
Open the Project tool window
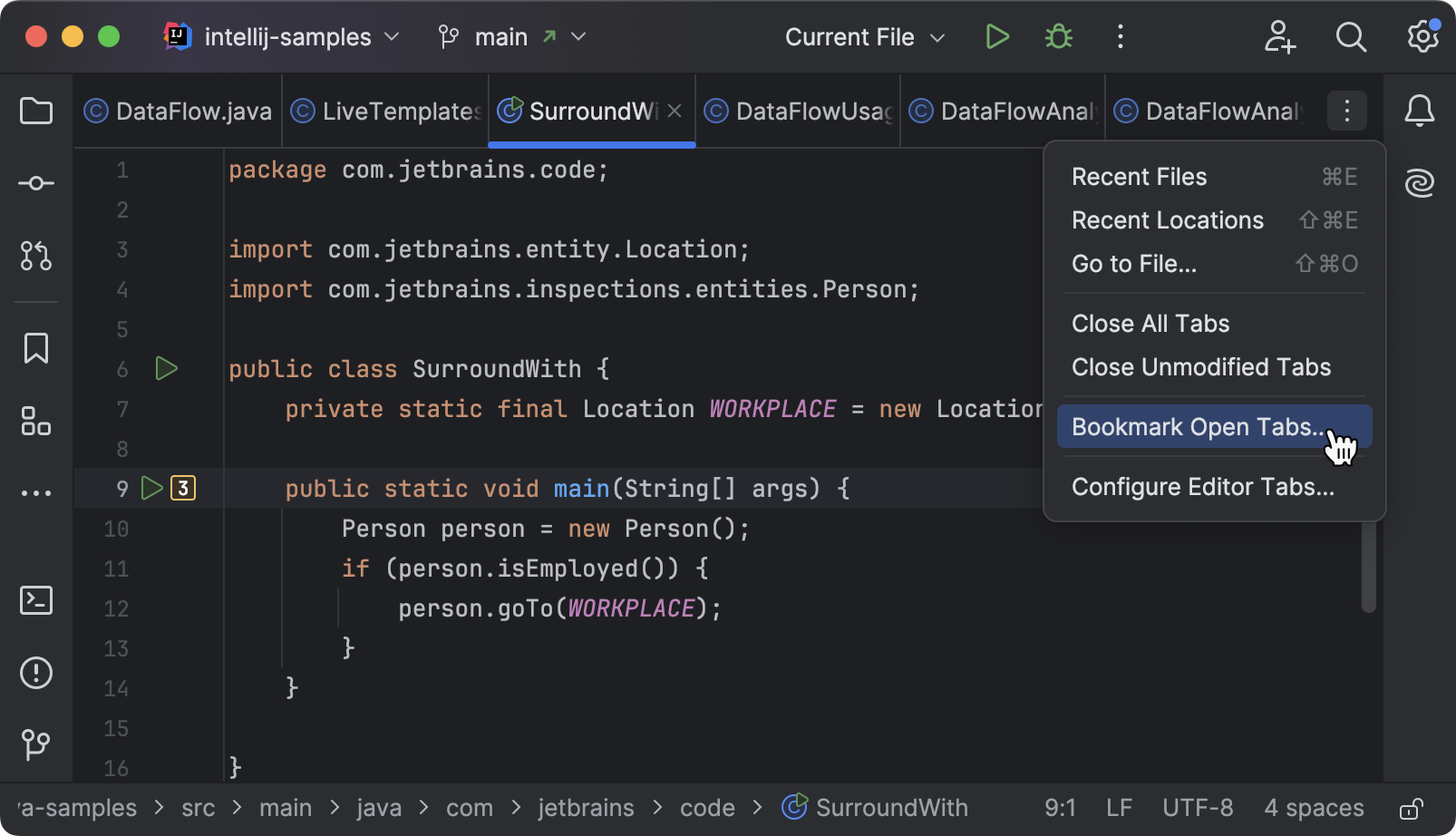click(35, 111)
